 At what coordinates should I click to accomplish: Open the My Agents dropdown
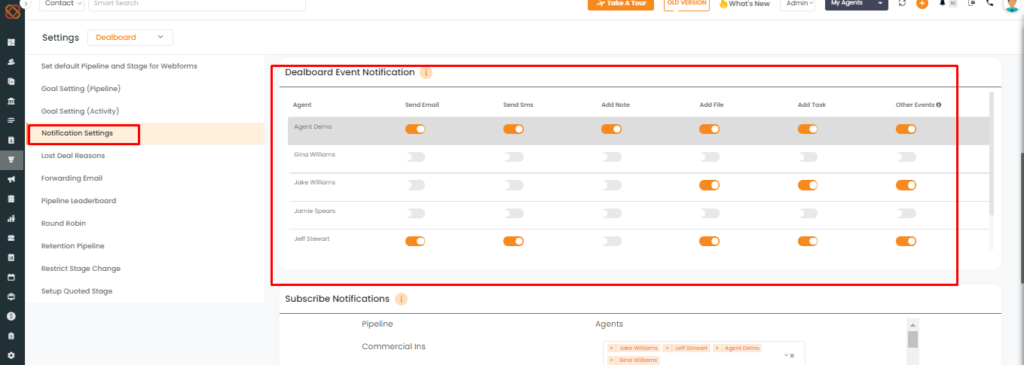[857, 4]
